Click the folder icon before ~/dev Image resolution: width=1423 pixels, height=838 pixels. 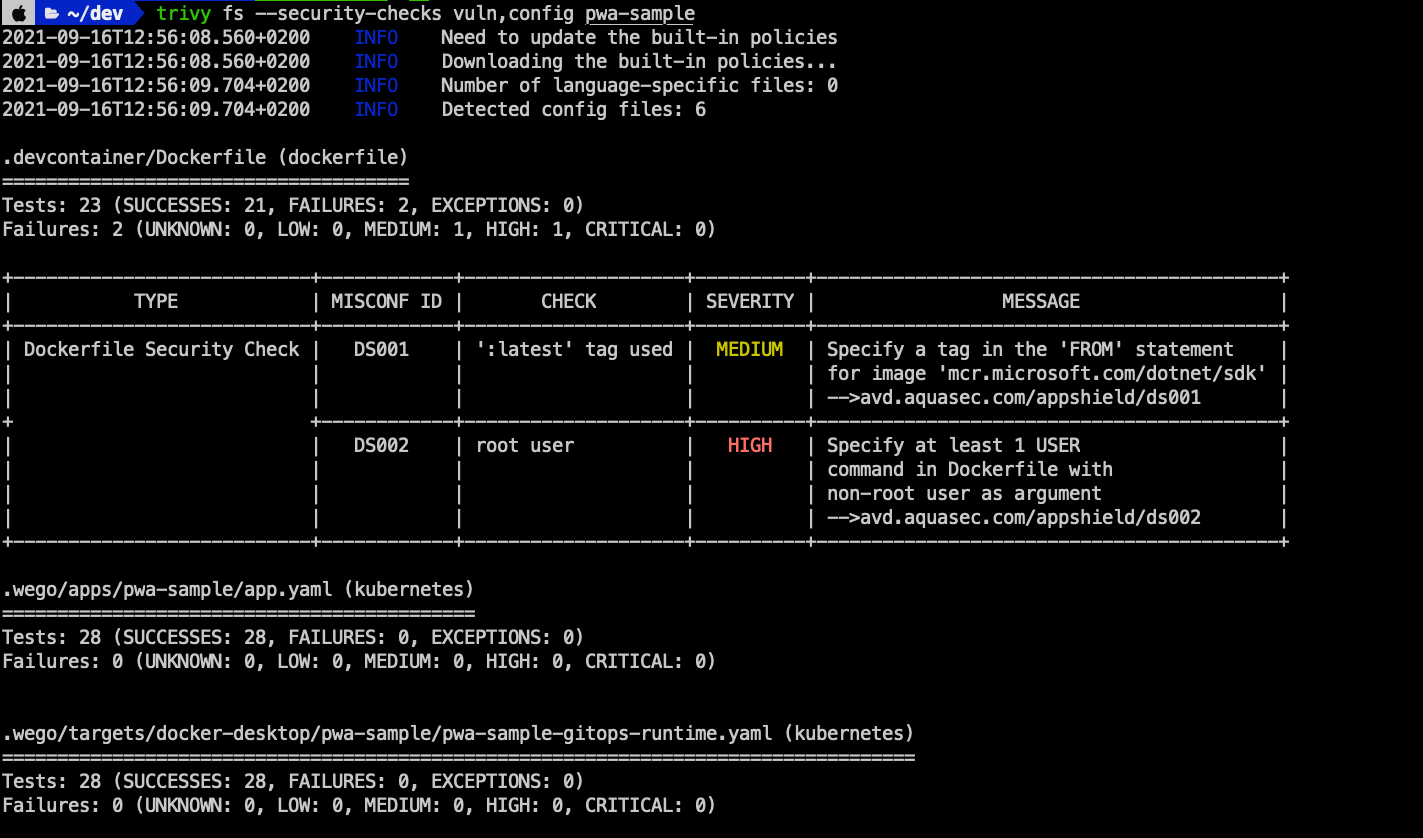pos(52,13)
